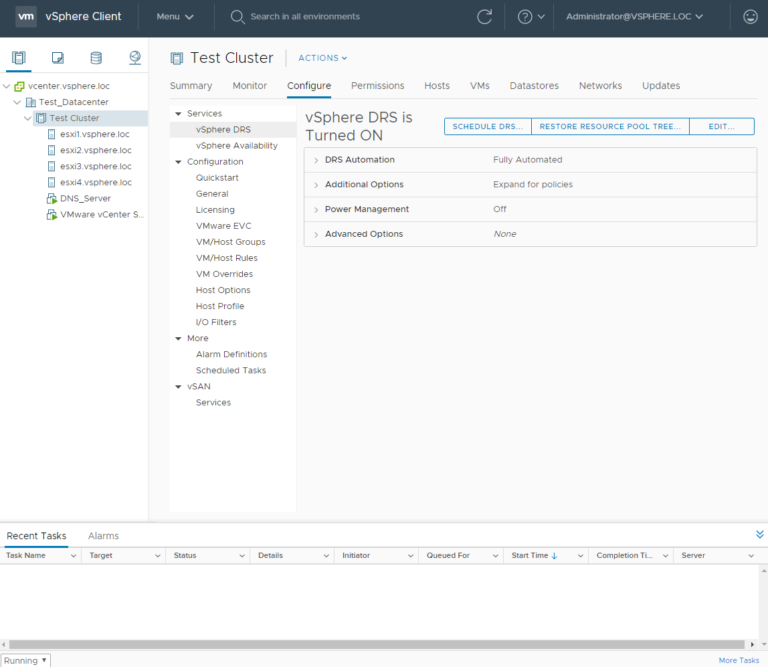This screenshot has height=667, width=768.
Task: Open VM/Host Rules configuration
Action: point(227,258)
